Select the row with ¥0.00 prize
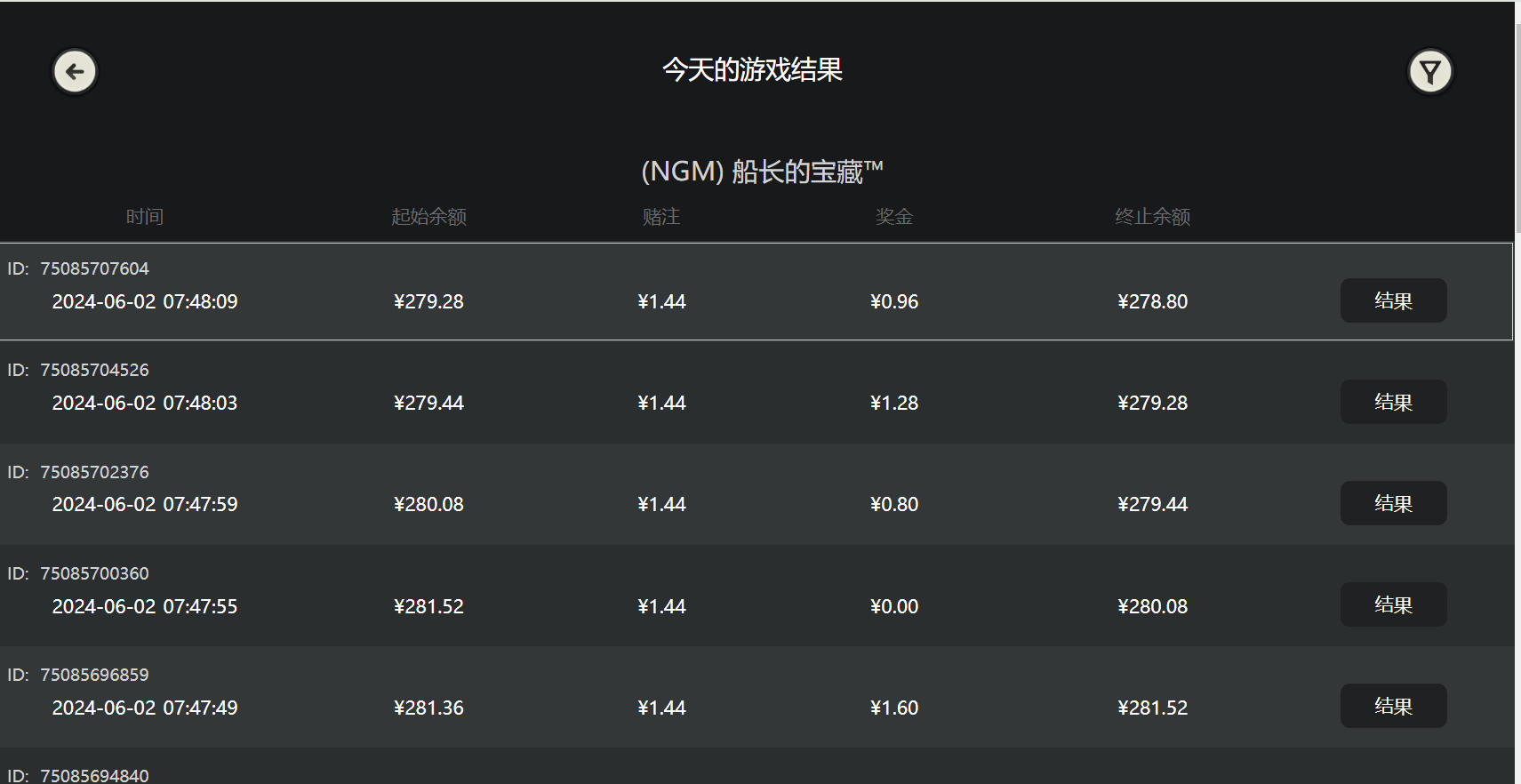1521x784 pixels. (x=894, y=606)
